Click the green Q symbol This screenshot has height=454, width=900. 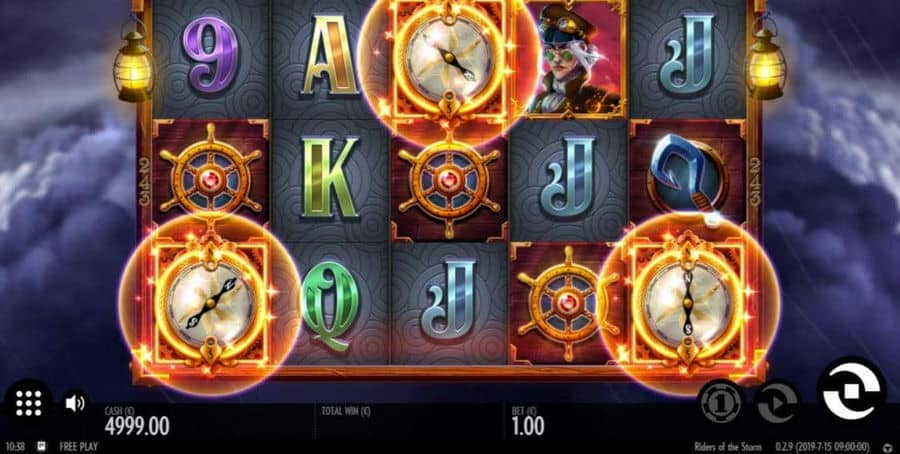coord(330,305)
